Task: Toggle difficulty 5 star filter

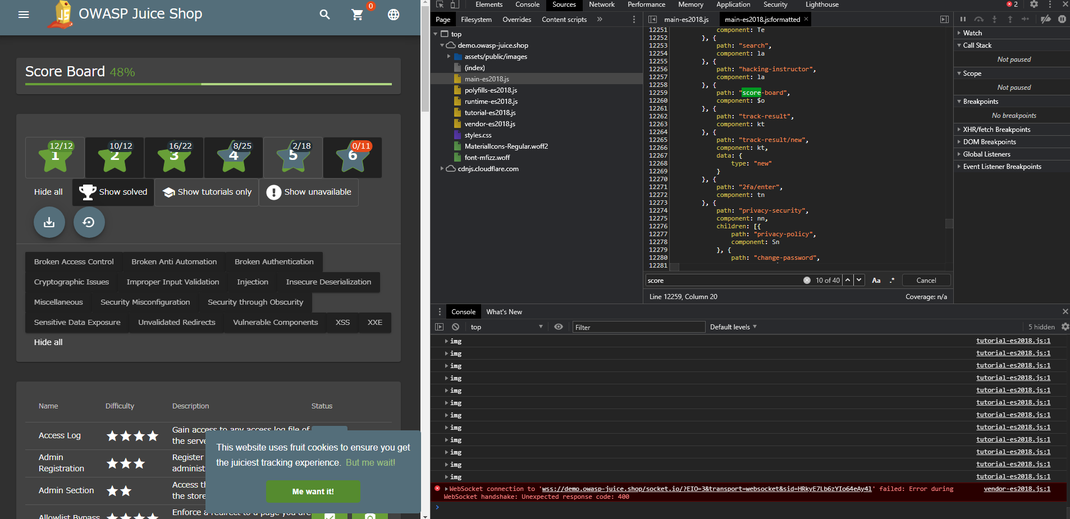Action: pos(293,158)
